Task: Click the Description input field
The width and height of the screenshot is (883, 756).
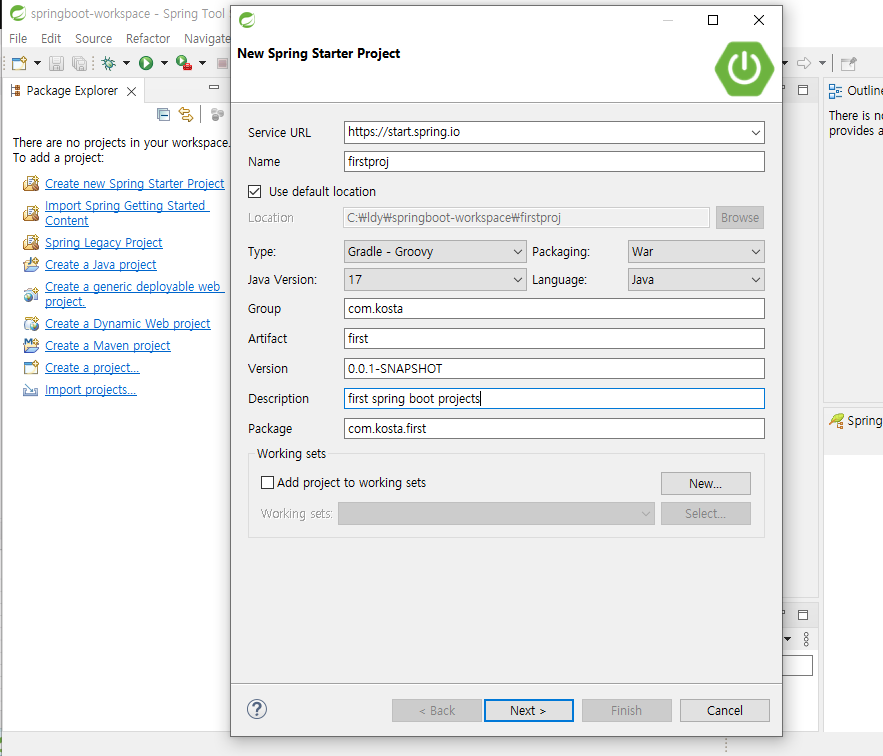Action: 554,399
